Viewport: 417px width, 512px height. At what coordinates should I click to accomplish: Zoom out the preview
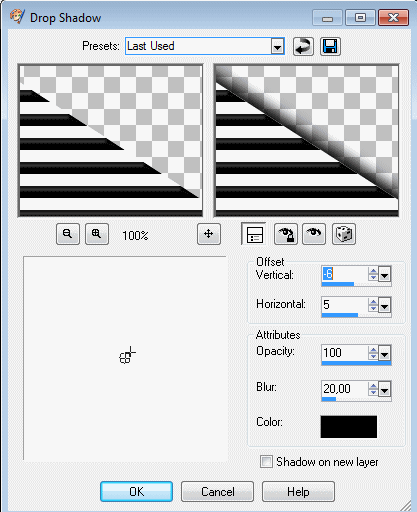click(68, 234)
